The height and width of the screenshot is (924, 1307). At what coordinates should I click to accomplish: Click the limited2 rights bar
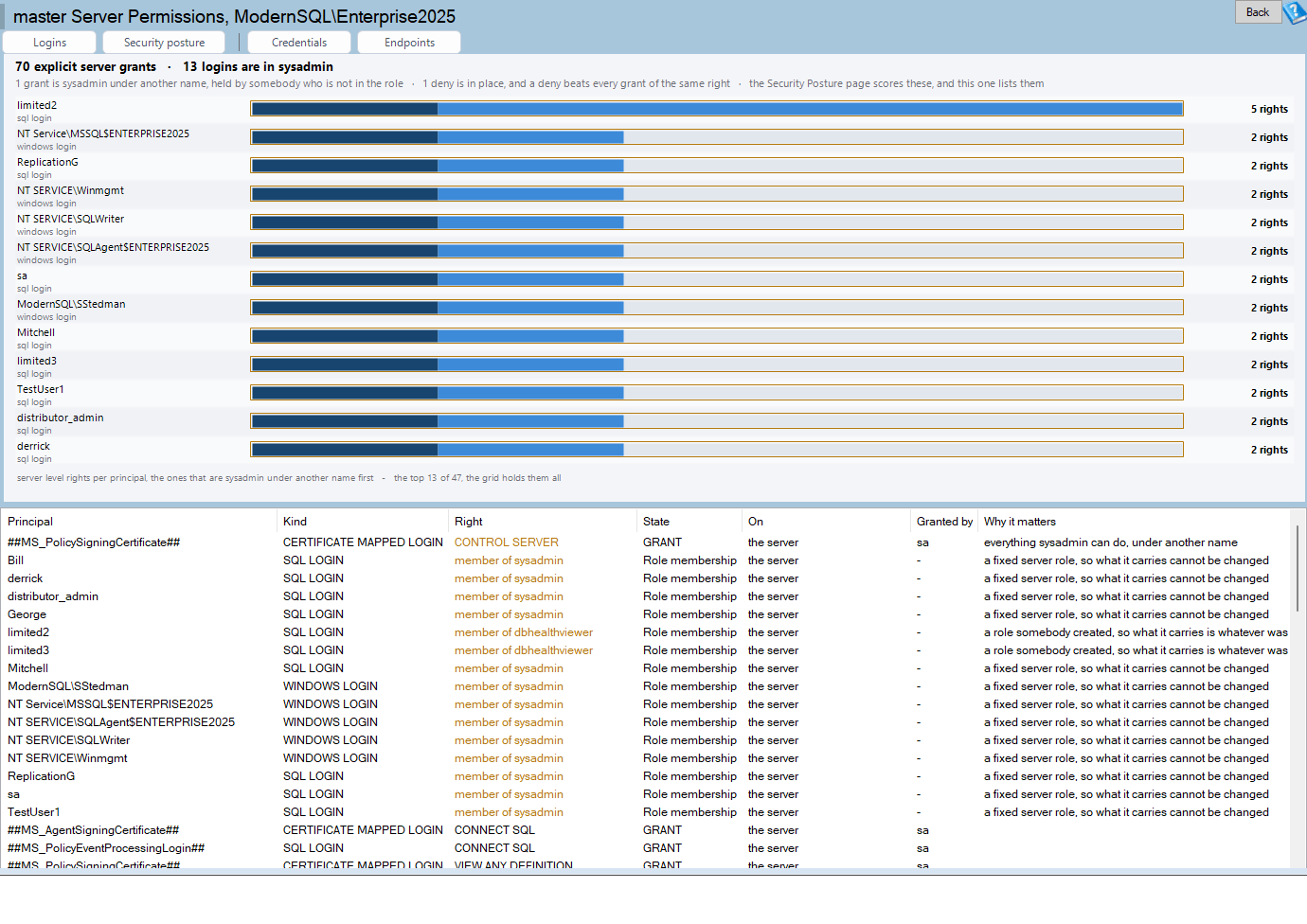pyautogui.click(x=717, y=109)
